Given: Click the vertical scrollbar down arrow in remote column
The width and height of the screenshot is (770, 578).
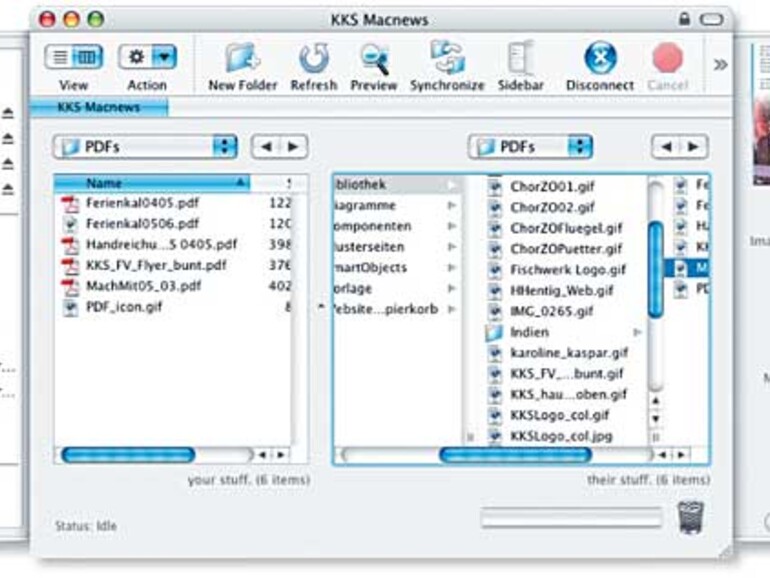Looking at the screenshot, I should (656, 419).
